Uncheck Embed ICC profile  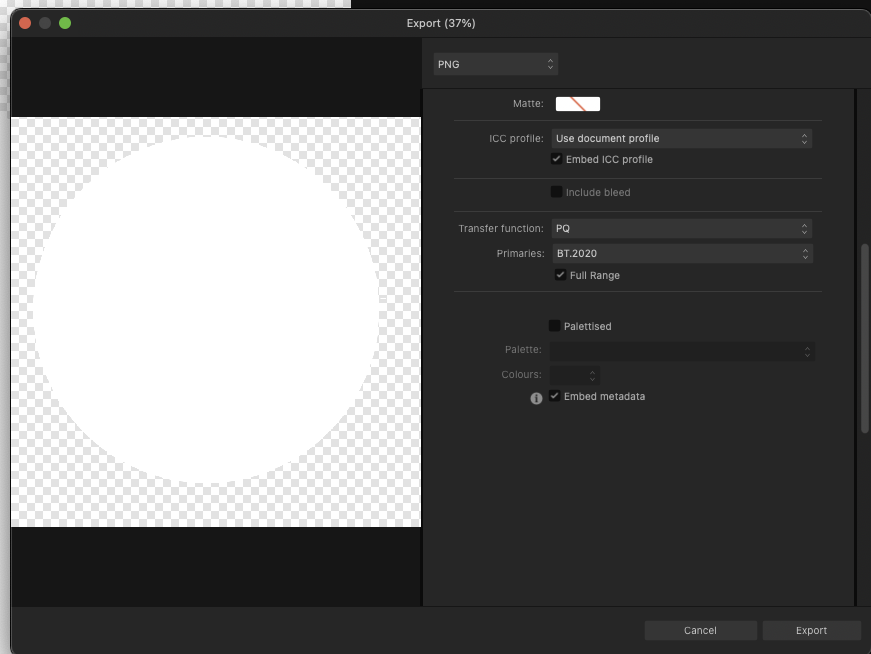coord(557,159)
